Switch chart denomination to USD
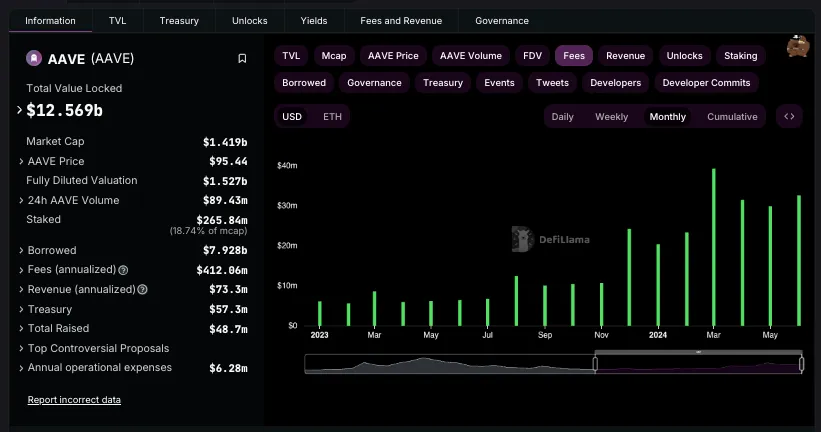Image resolution: width=821 pixels, height=432 pixels. click(292, 116)
